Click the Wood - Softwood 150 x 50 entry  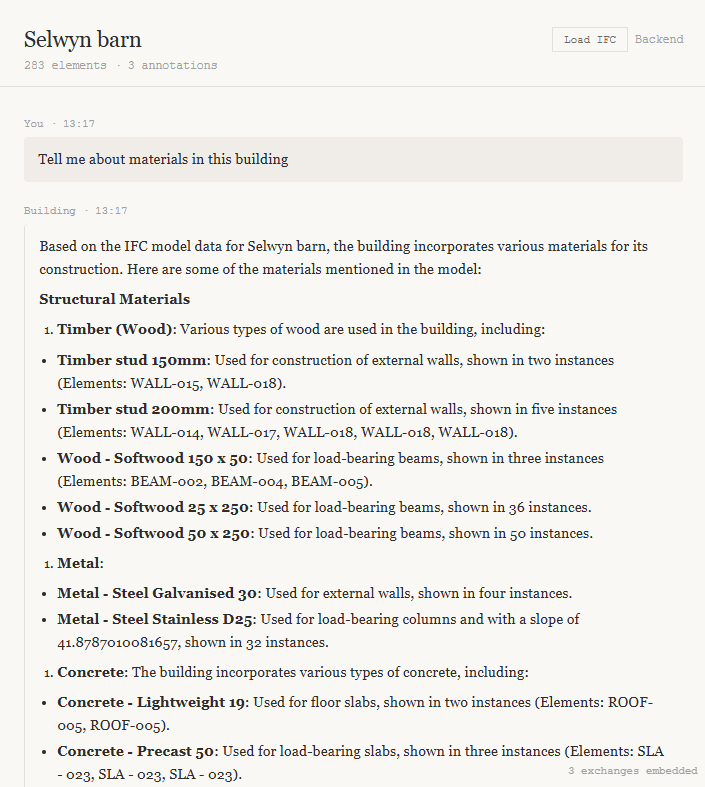(x=153, y=458)
